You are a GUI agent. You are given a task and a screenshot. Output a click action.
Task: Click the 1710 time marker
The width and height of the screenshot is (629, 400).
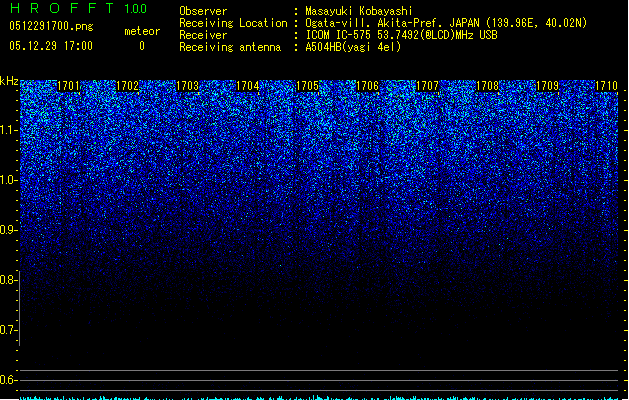pos(607,86)
